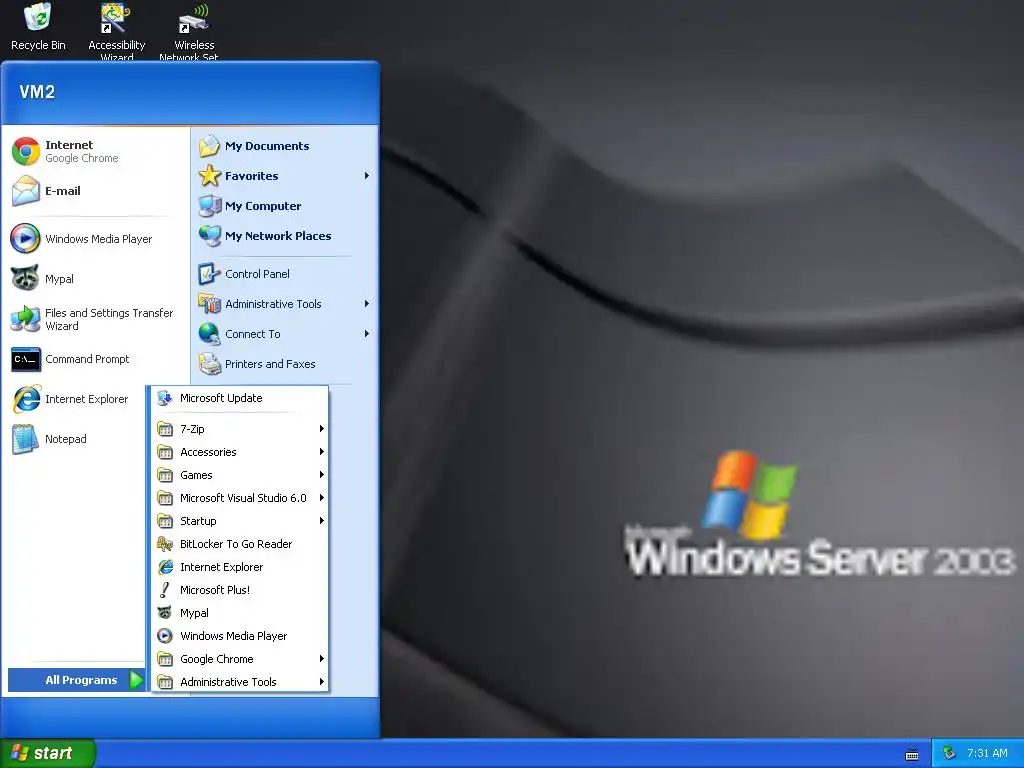Click the Start button
Viewport: 1024px width, 768px height.
47,753
